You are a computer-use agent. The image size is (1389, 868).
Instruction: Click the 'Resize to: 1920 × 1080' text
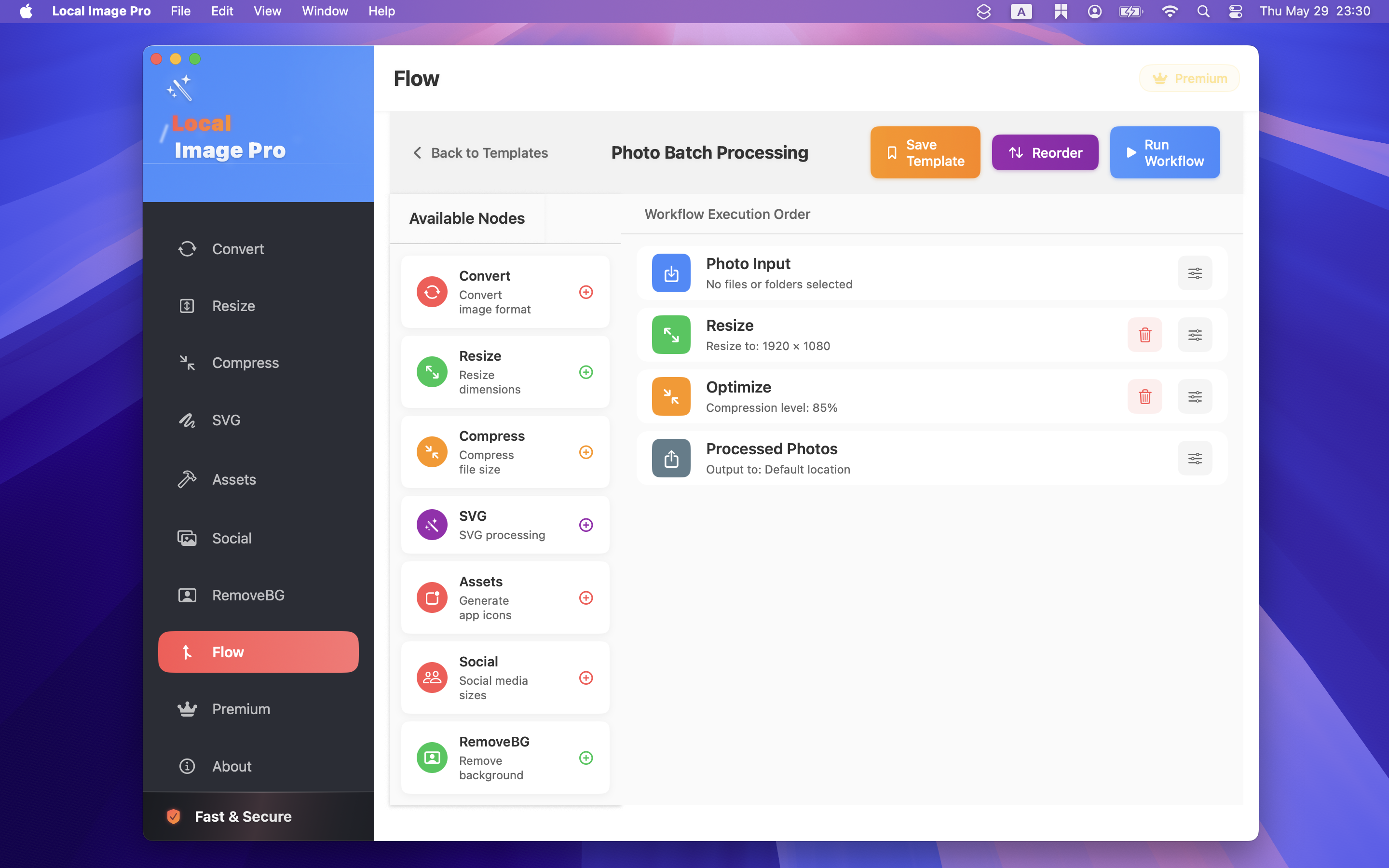click(x=768, y=346)
